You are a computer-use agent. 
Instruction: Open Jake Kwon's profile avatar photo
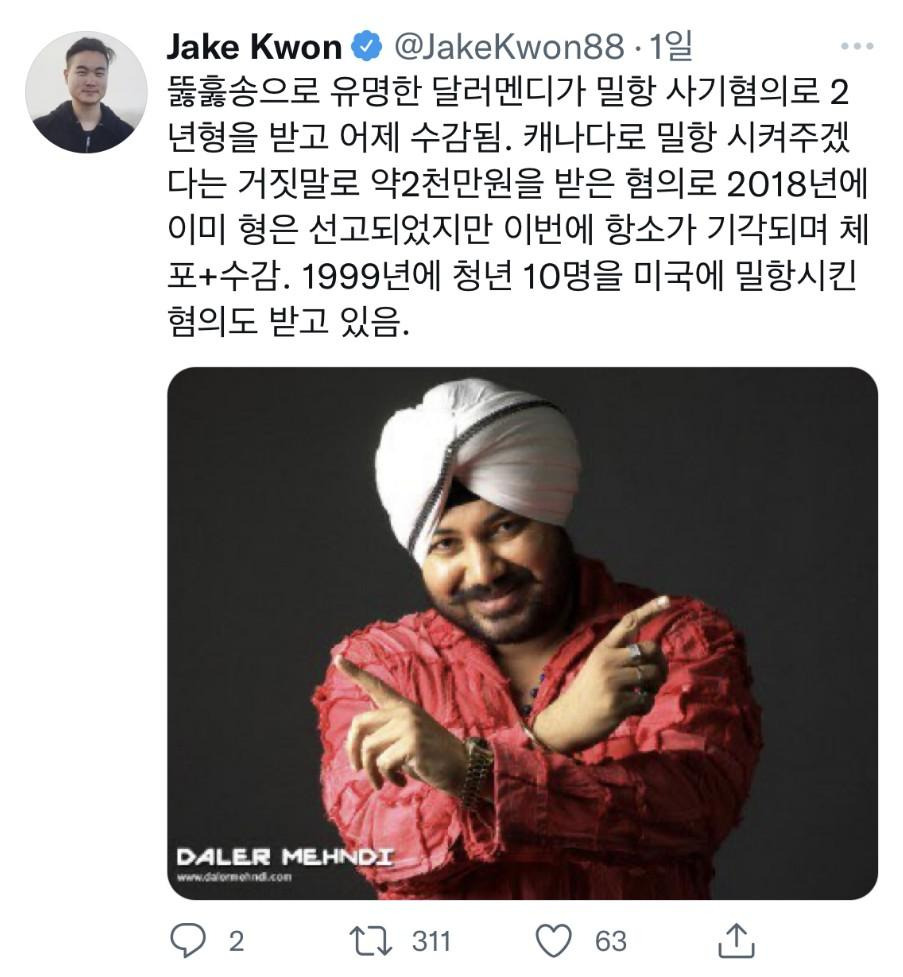(x=85, y=92)
